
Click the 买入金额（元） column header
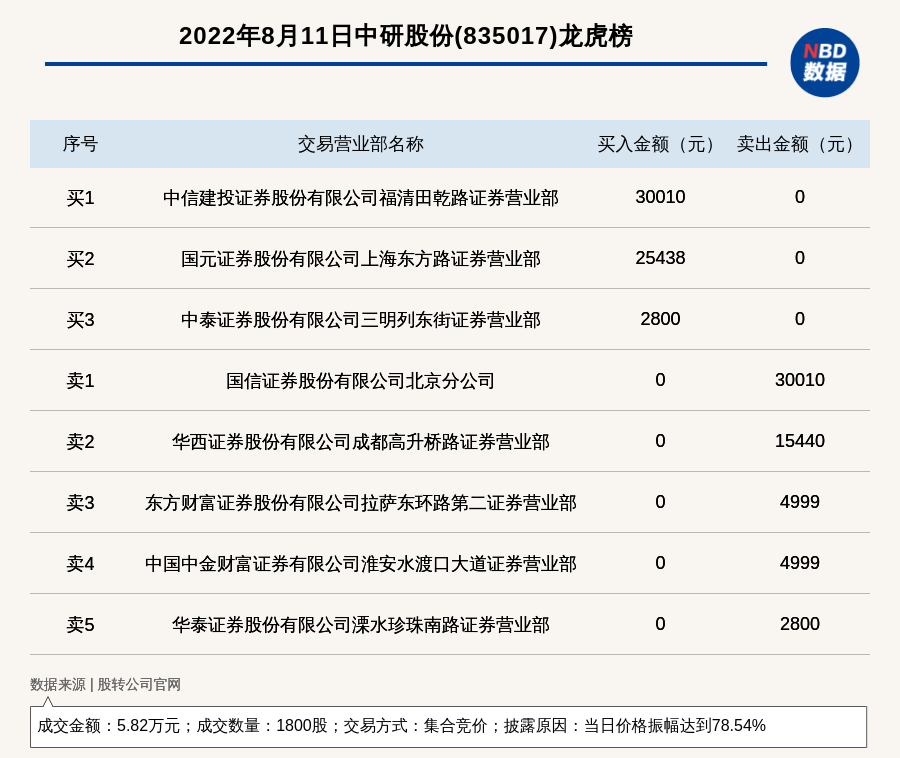(x=660, y=144)
